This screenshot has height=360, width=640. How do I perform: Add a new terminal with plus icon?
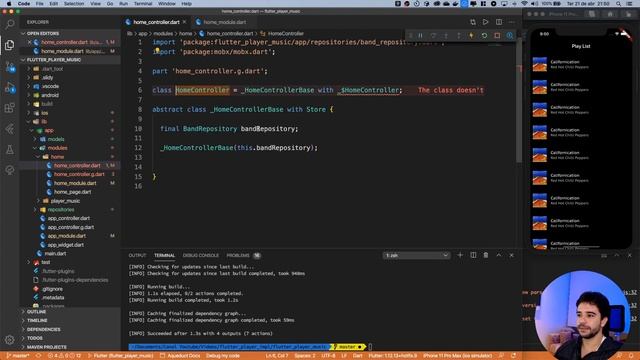click(460, 255)
